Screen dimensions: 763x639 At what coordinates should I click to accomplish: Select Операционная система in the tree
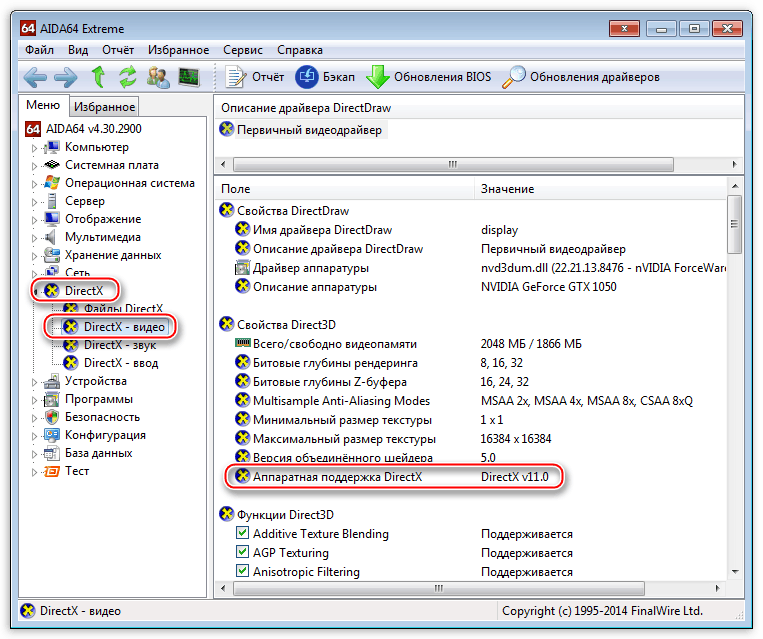click(119, 183)
